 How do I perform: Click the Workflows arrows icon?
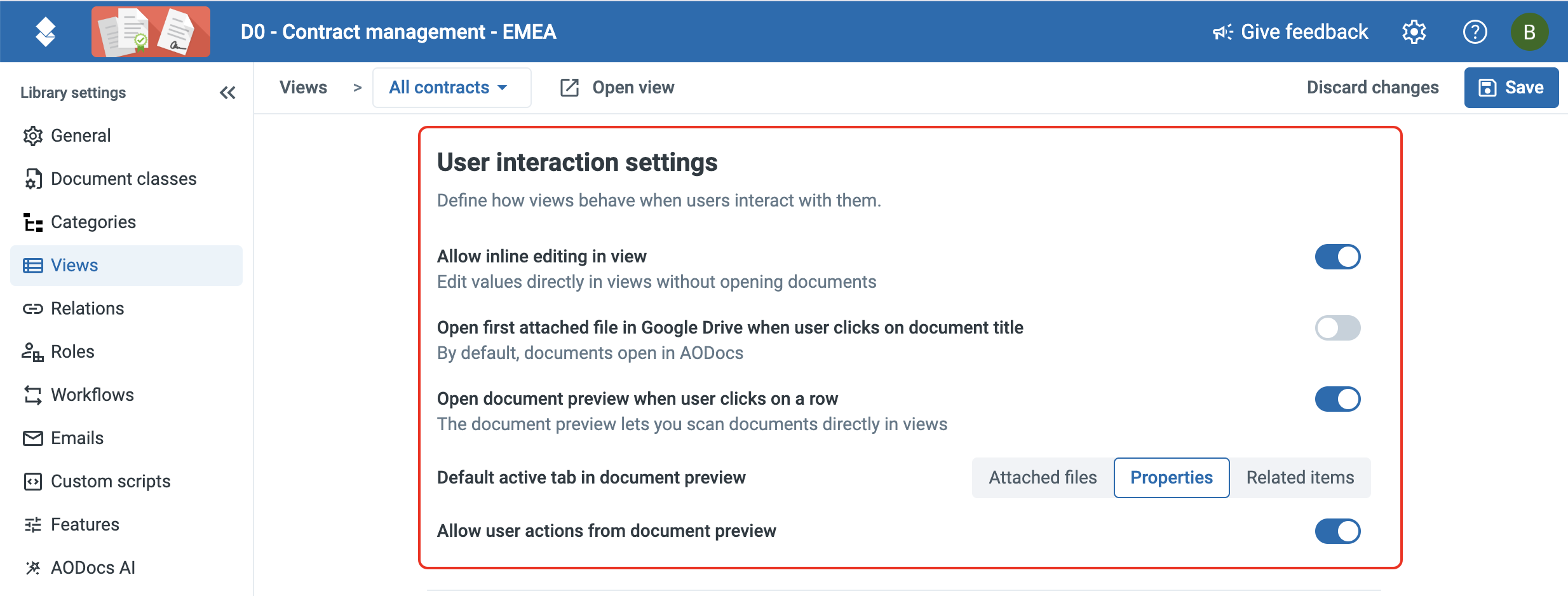click(x=32, y=395)
